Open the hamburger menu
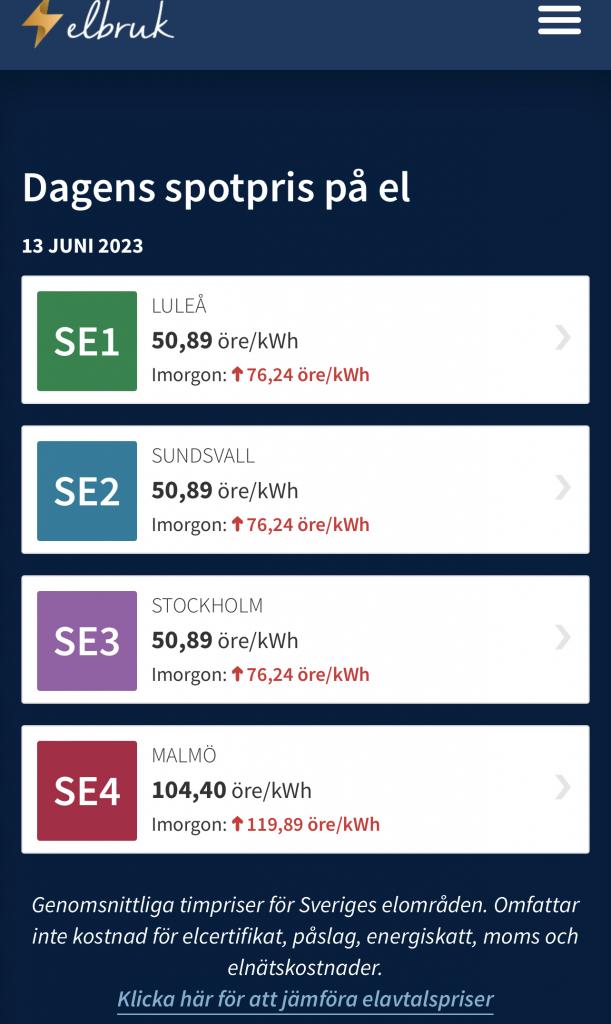 coord(559,20)
